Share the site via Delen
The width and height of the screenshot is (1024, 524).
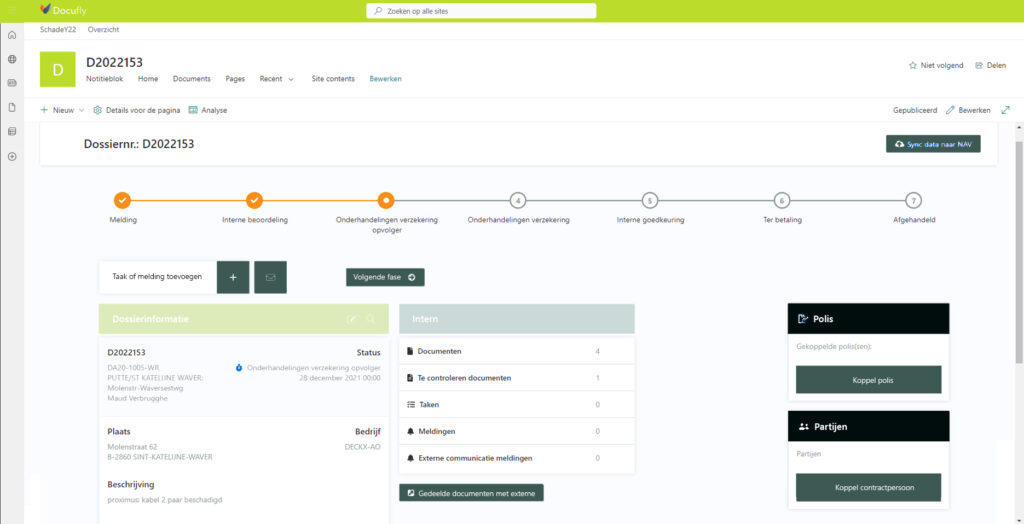click(990, 65)
